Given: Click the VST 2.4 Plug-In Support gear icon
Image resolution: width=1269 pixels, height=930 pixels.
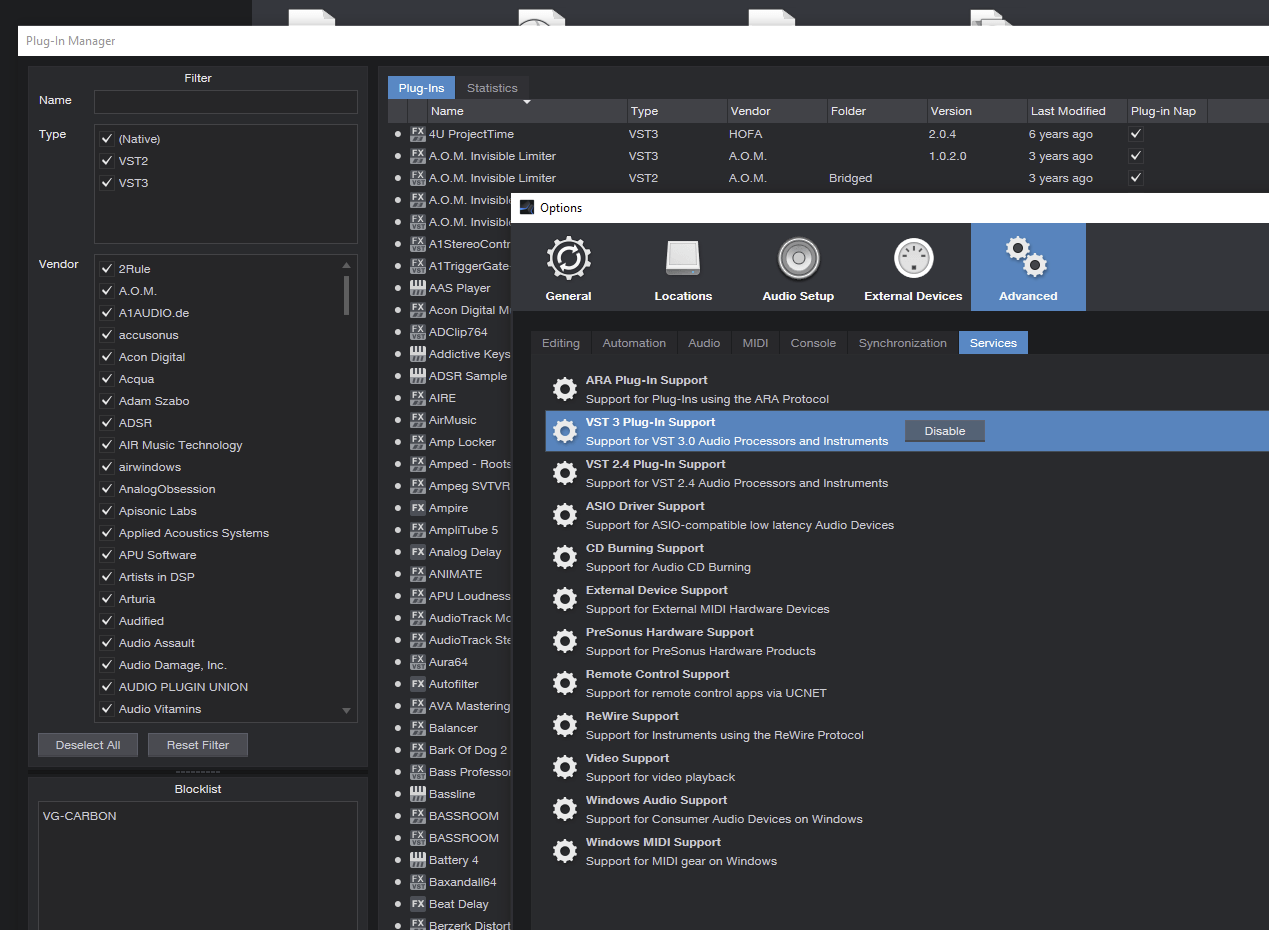Looking at the screenshot, I should tap(565, 473).
